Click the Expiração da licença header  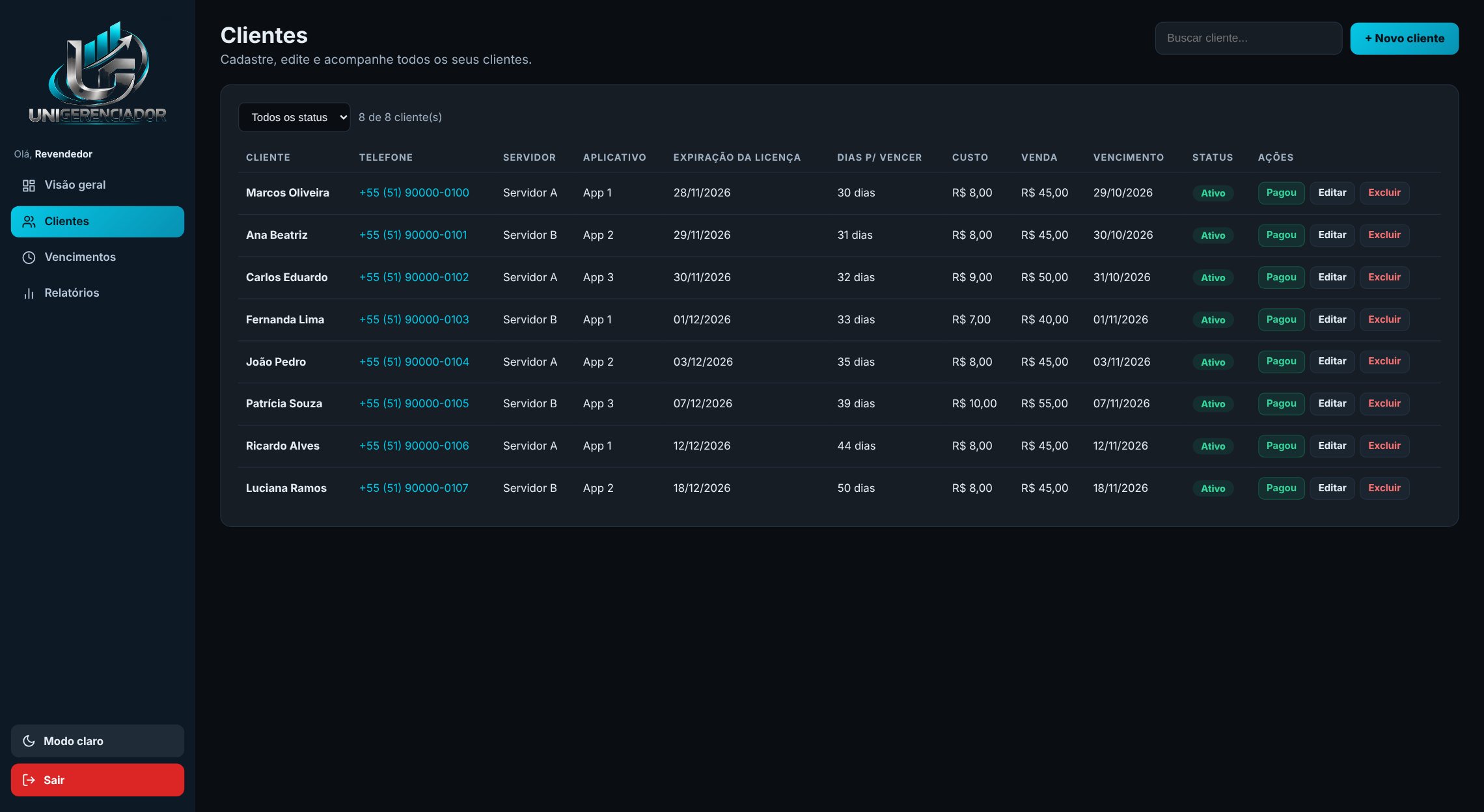pos(737,157)
